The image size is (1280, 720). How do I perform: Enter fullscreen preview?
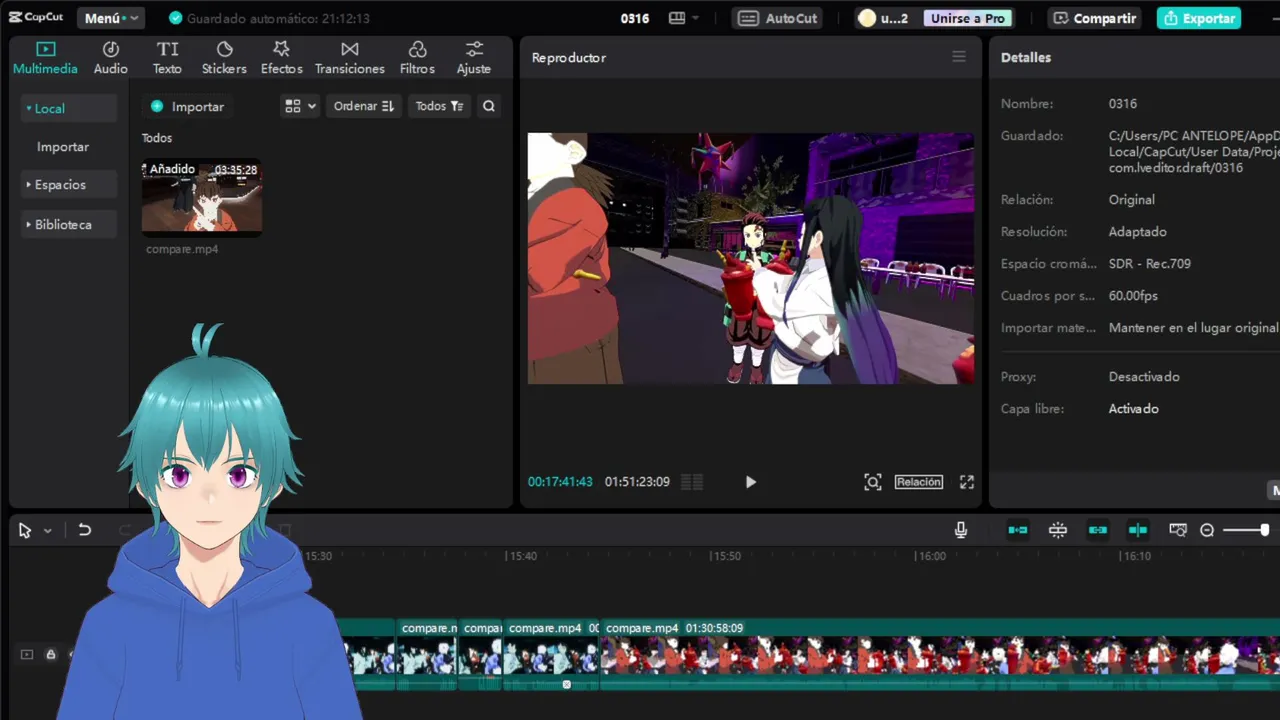click(x=967, y=482)
